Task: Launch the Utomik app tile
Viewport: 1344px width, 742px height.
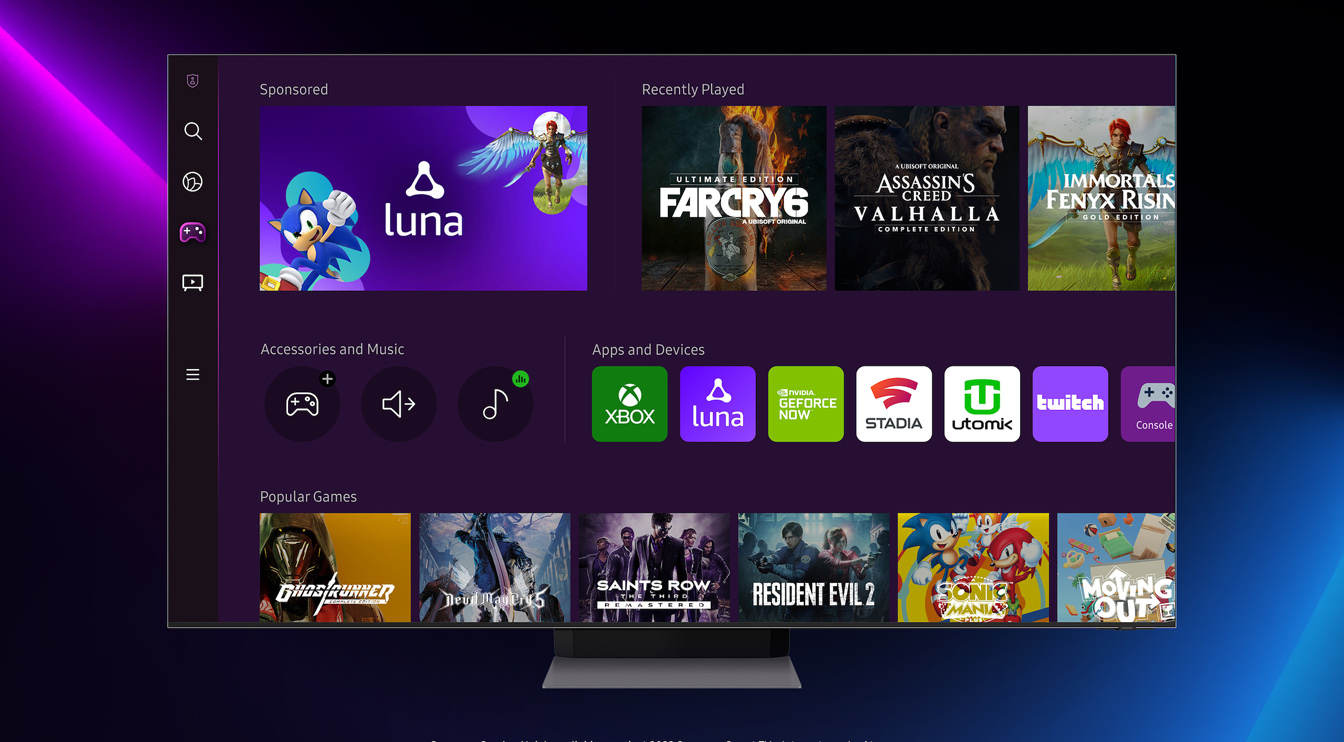Action: point(982,404)
